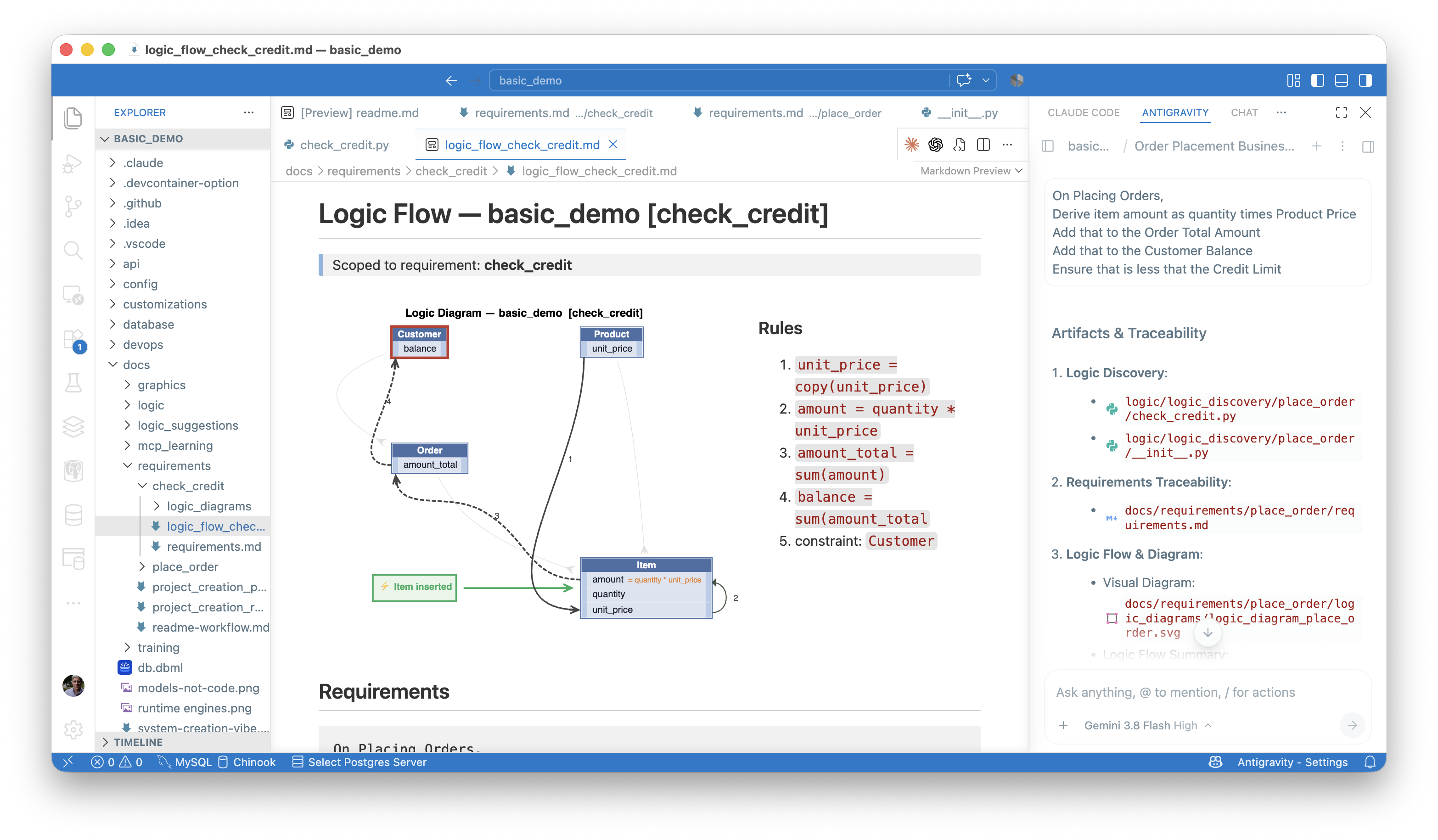
Task: Click the Claude icon in editor toolbar
Action: click(912, 145)
